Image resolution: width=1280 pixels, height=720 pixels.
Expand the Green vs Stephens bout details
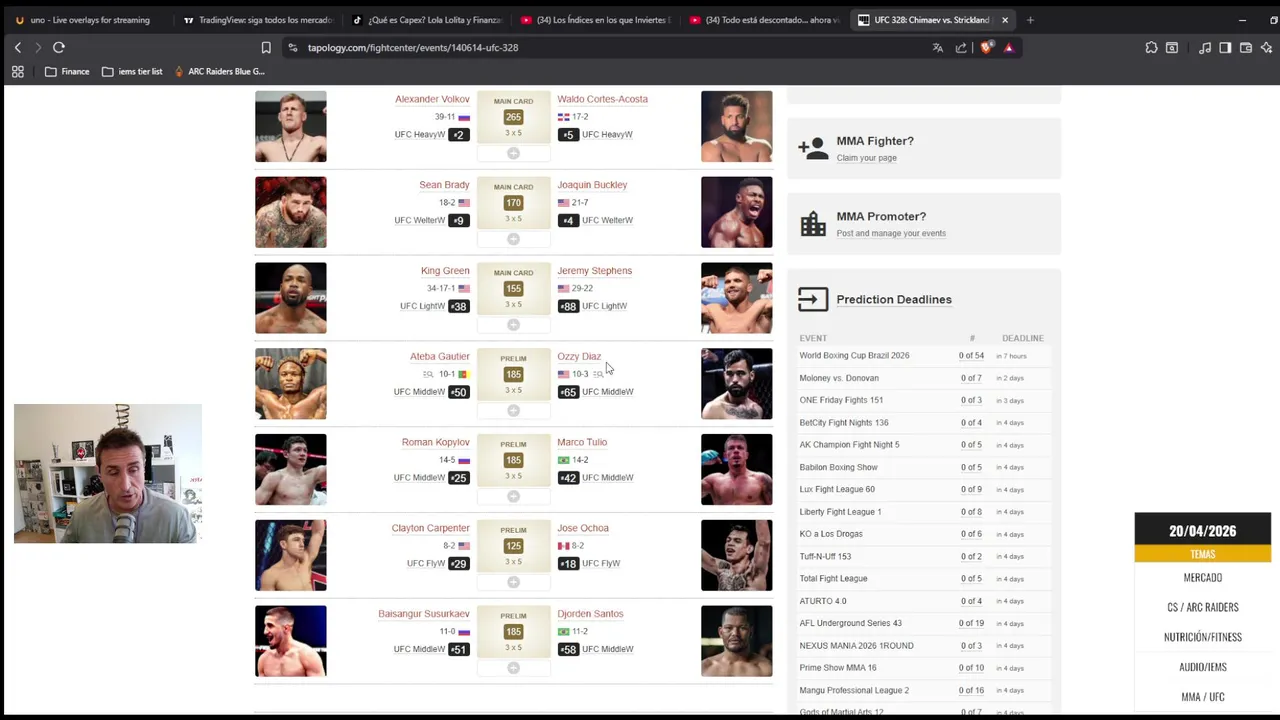(513, 325)
